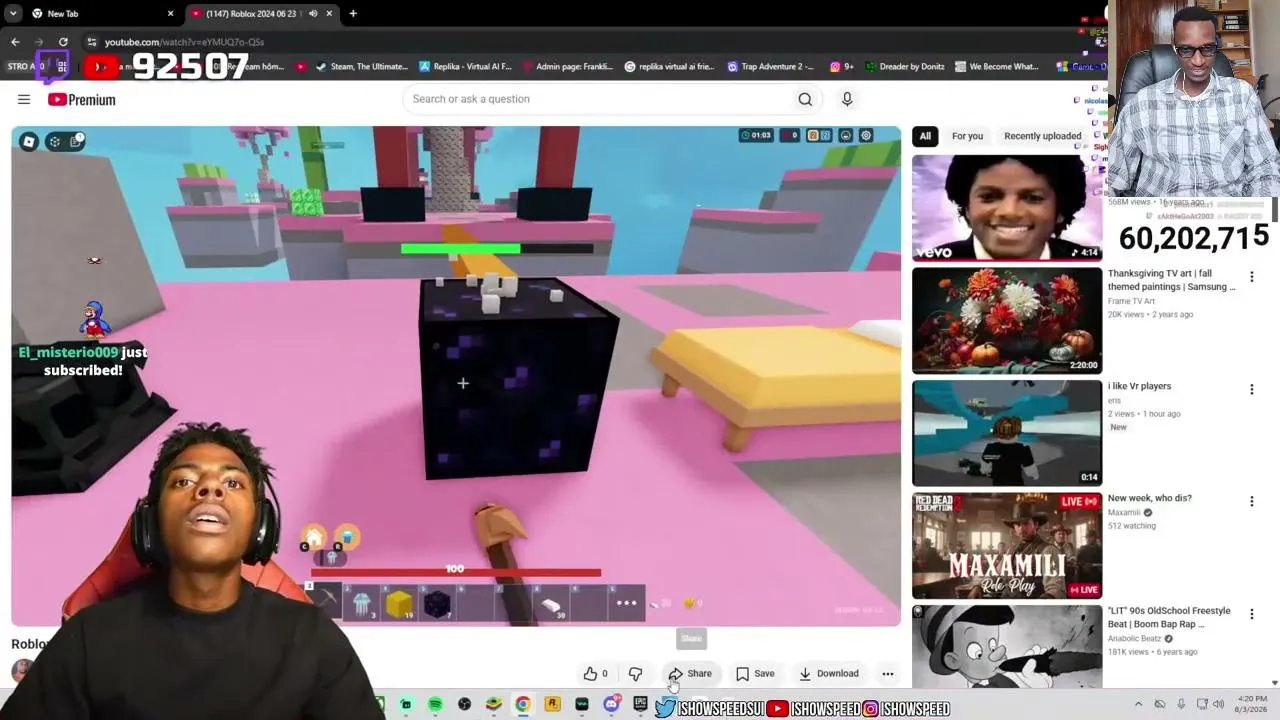Click the YouTube search magnifier button
The width and height of the screenshot is (1280, 720).
click(x=805, y=99)
